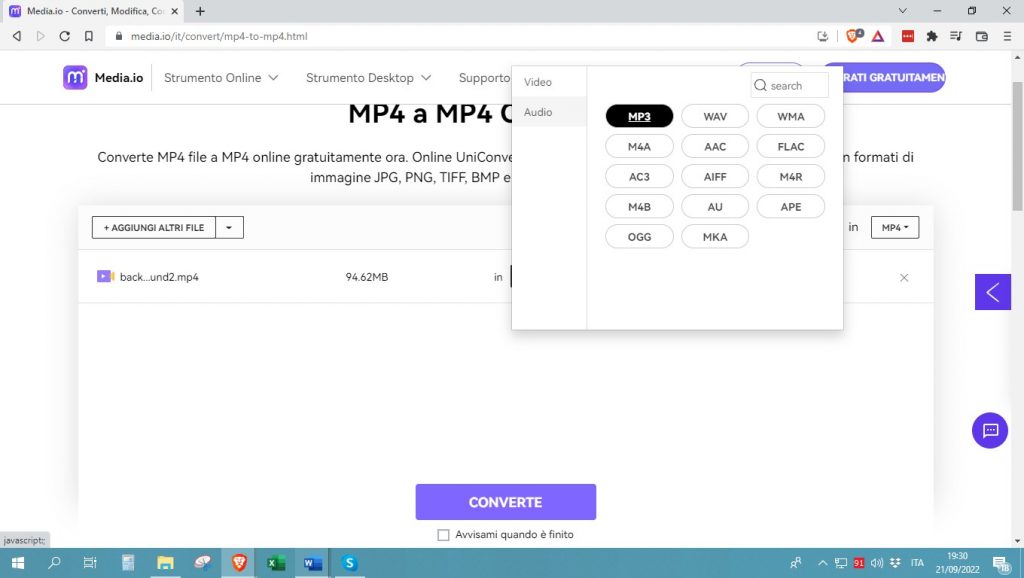Select the MP3 output format
1024x578 pixels.
639,116
